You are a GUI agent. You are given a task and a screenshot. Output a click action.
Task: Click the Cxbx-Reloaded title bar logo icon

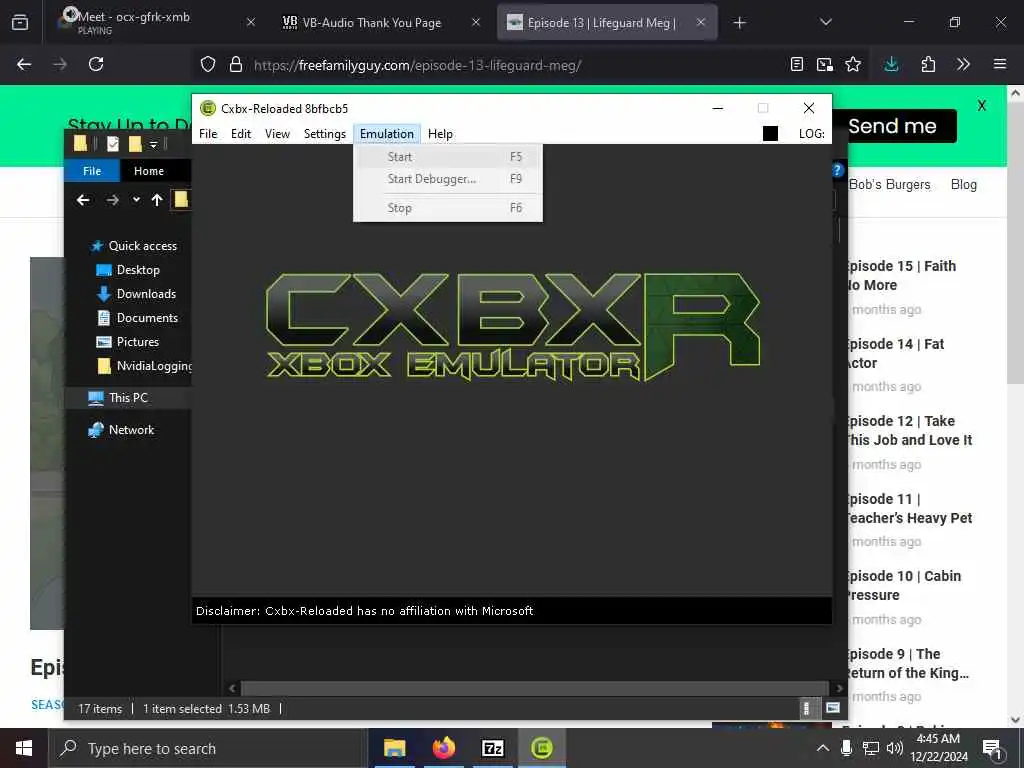click(x=208, y=108)
